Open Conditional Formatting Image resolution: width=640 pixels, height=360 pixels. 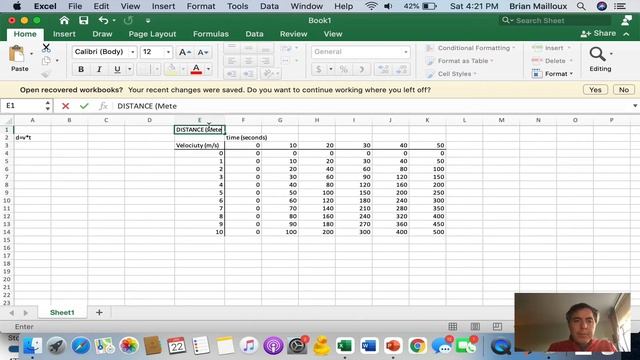[470, 48]
